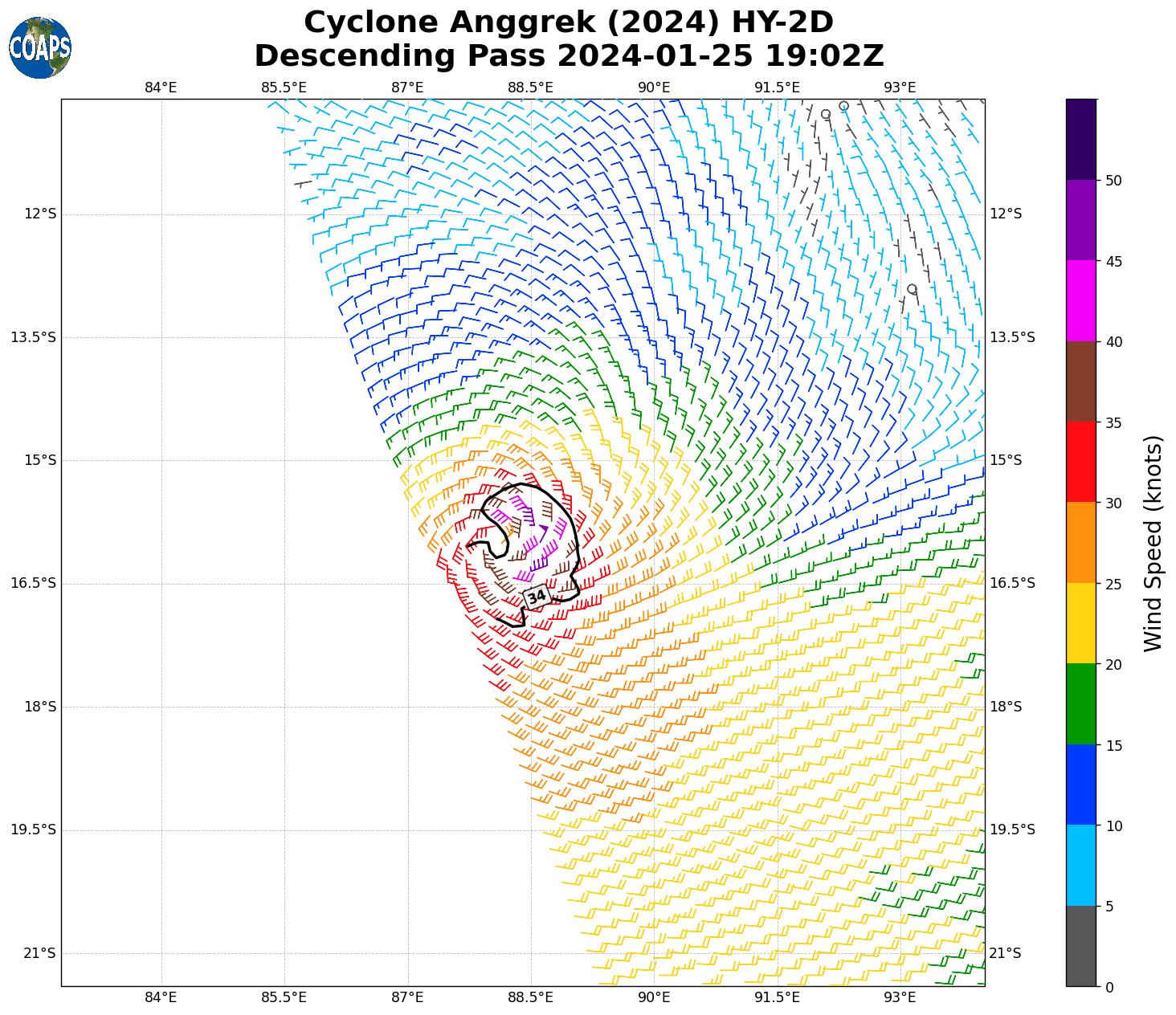Image resolution: width=1176 pixels, height=1015 pixels.
Task: Pick the orange 25-30 knots colorbar segment
Action: 1080,543
